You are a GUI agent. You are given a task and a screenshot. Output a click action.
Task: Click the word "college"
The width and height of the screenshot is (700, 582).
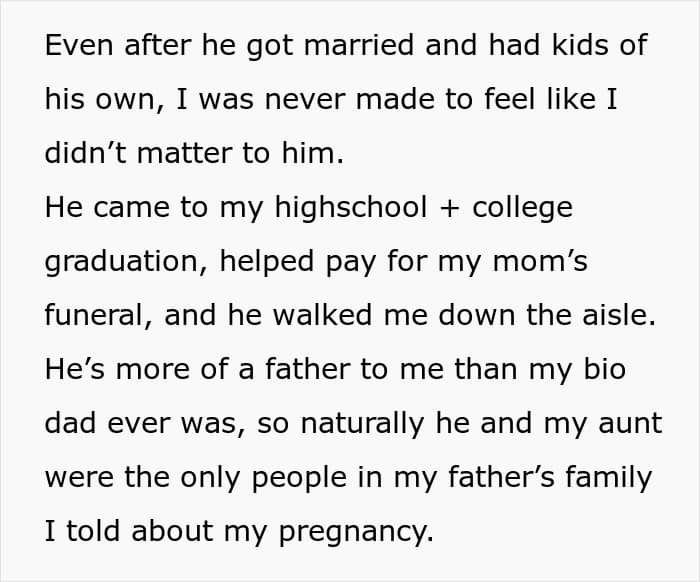[522, 208]
